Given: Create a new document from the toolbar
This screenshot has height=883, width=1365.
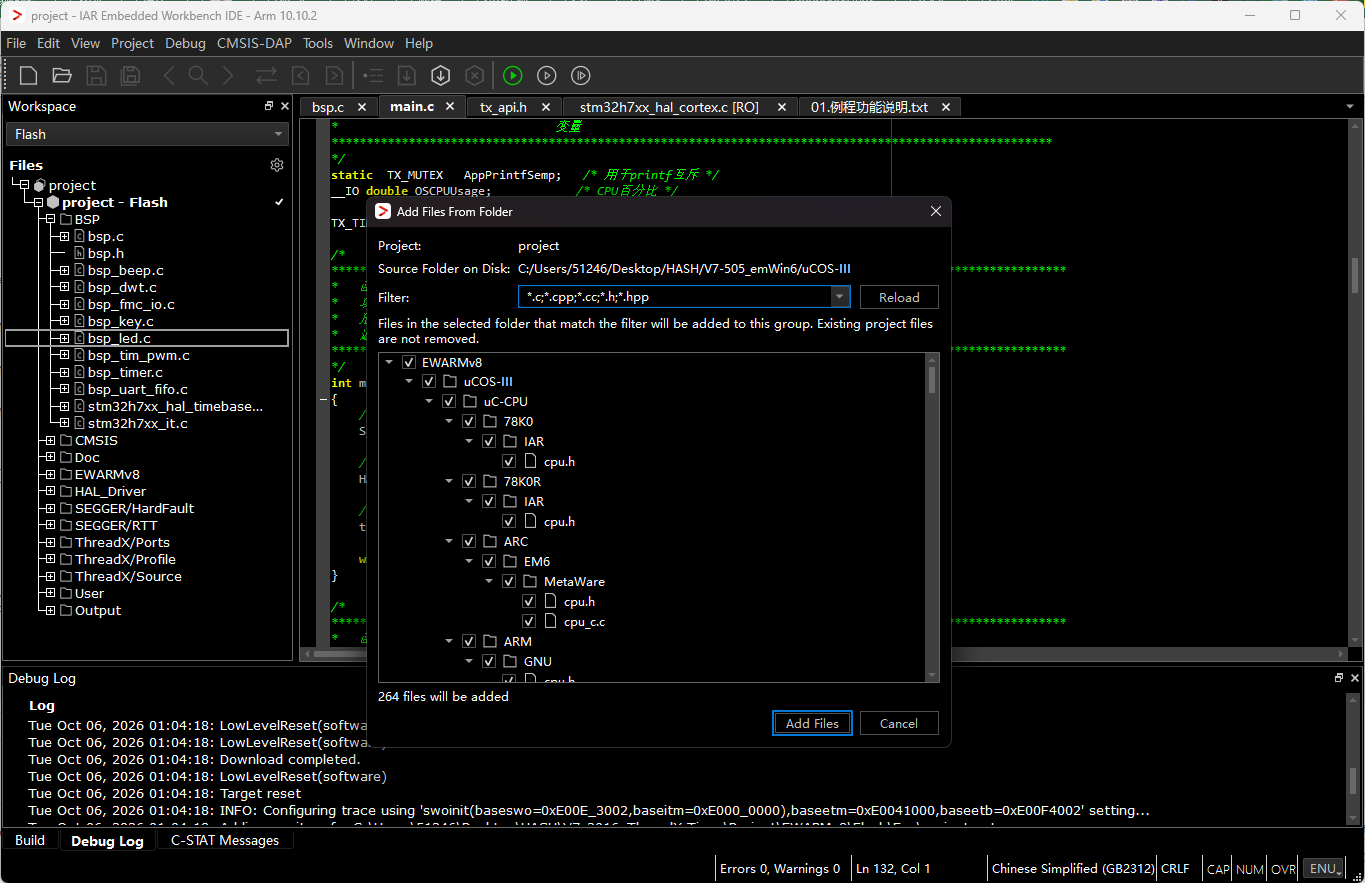Looking at the screenshot, I should coord(28,75).
